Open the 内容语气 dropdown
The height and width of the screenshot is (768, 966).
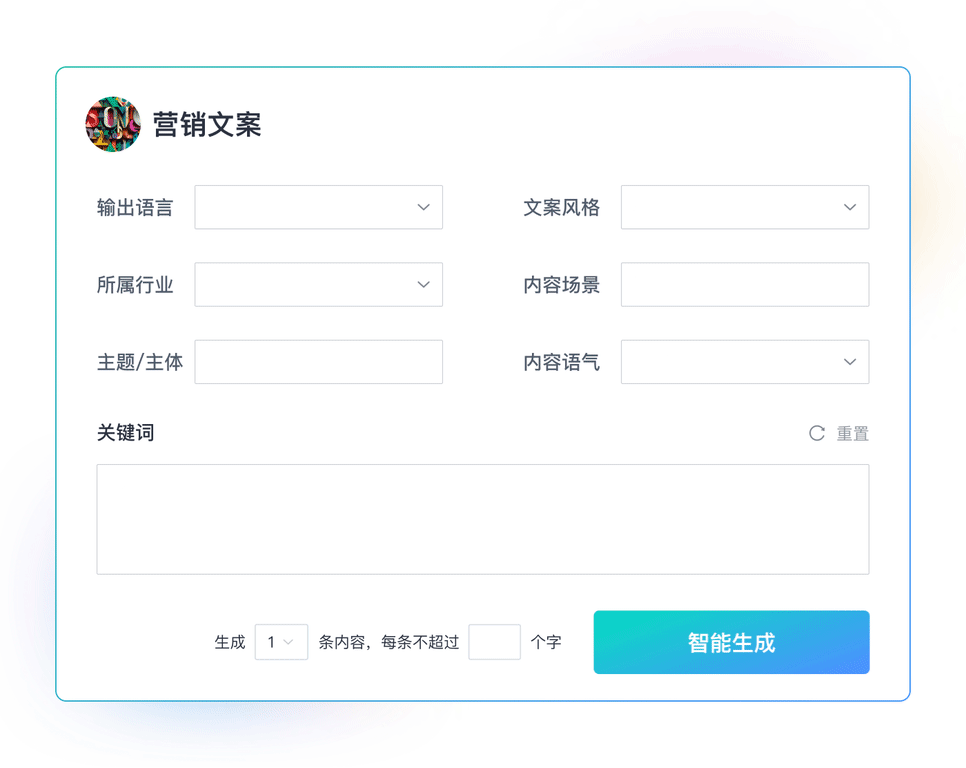coord(745,362)
